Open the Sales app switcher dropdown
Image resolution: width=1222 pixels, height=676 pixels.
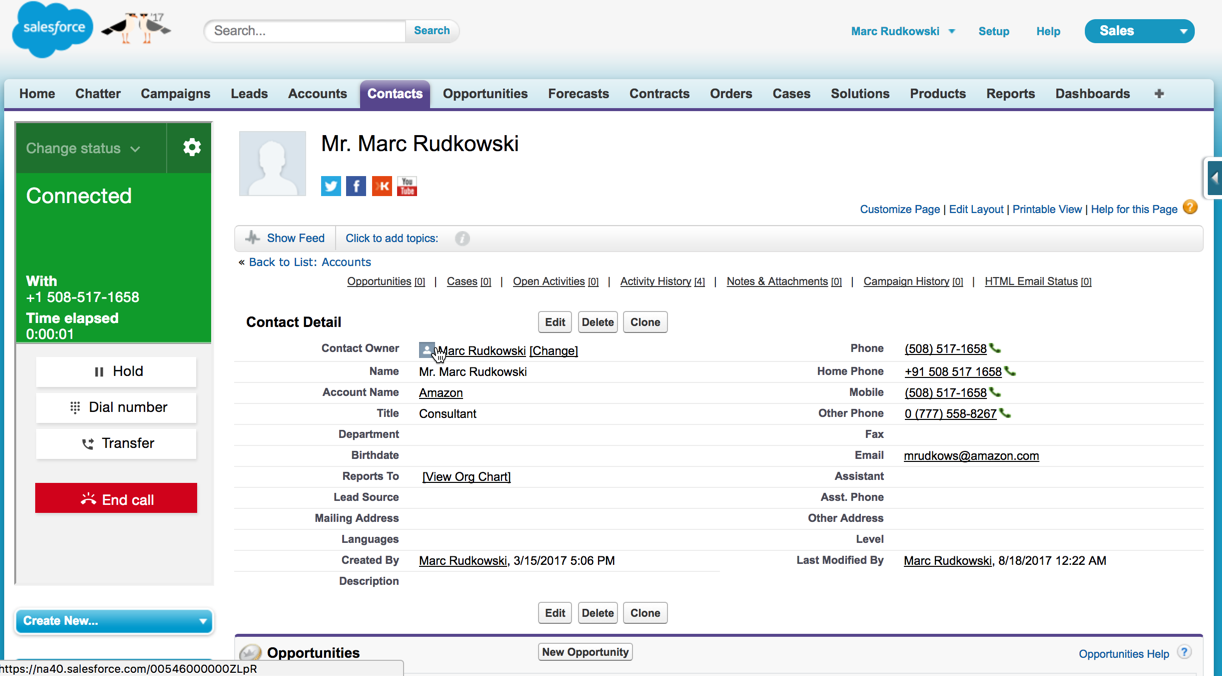coord(1139,31)
